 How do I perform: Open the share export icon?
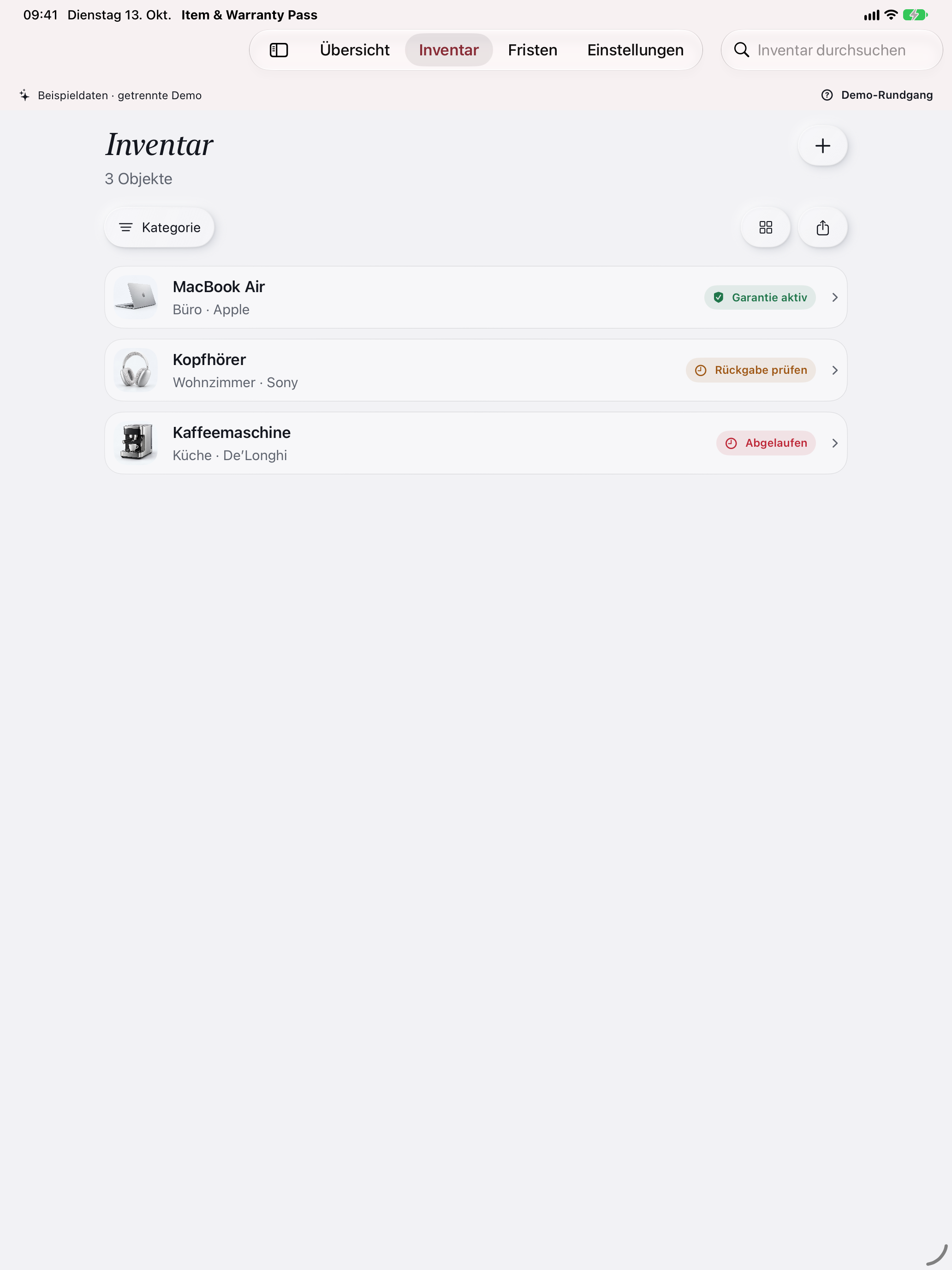[822, 228]
